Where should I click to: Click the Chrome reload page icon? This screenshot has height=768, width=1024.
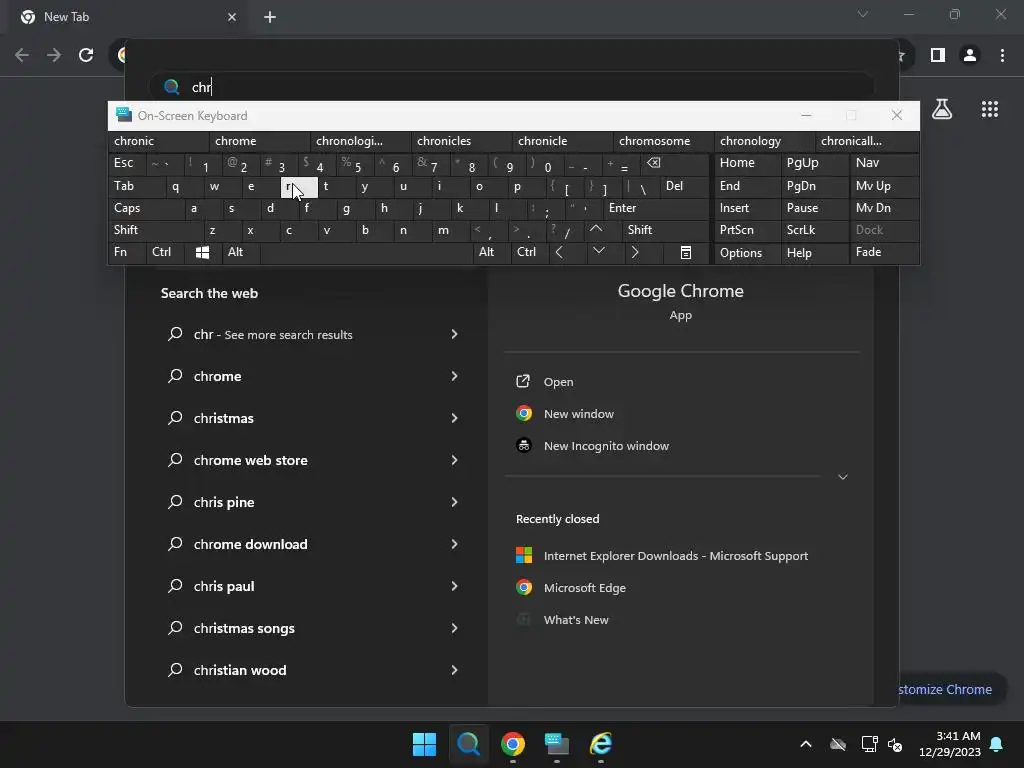[x=86, y=55]
